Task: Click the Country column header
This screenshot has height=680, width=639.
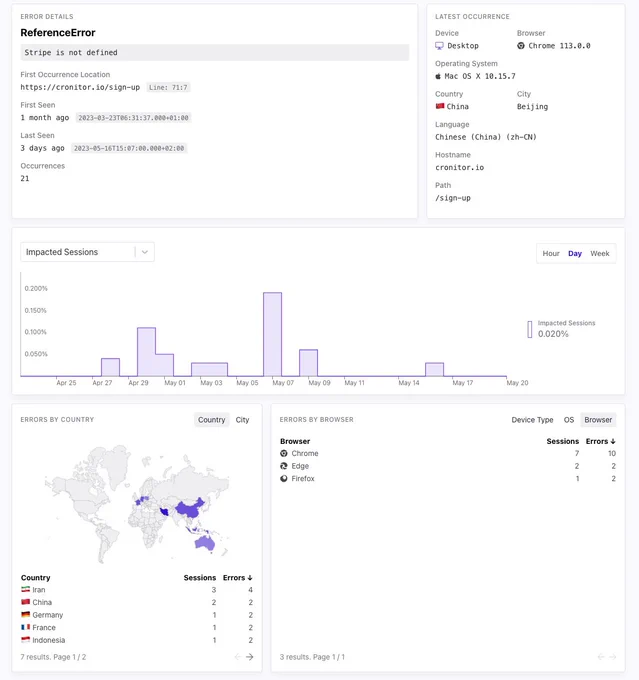Action: tap(36, 578)
